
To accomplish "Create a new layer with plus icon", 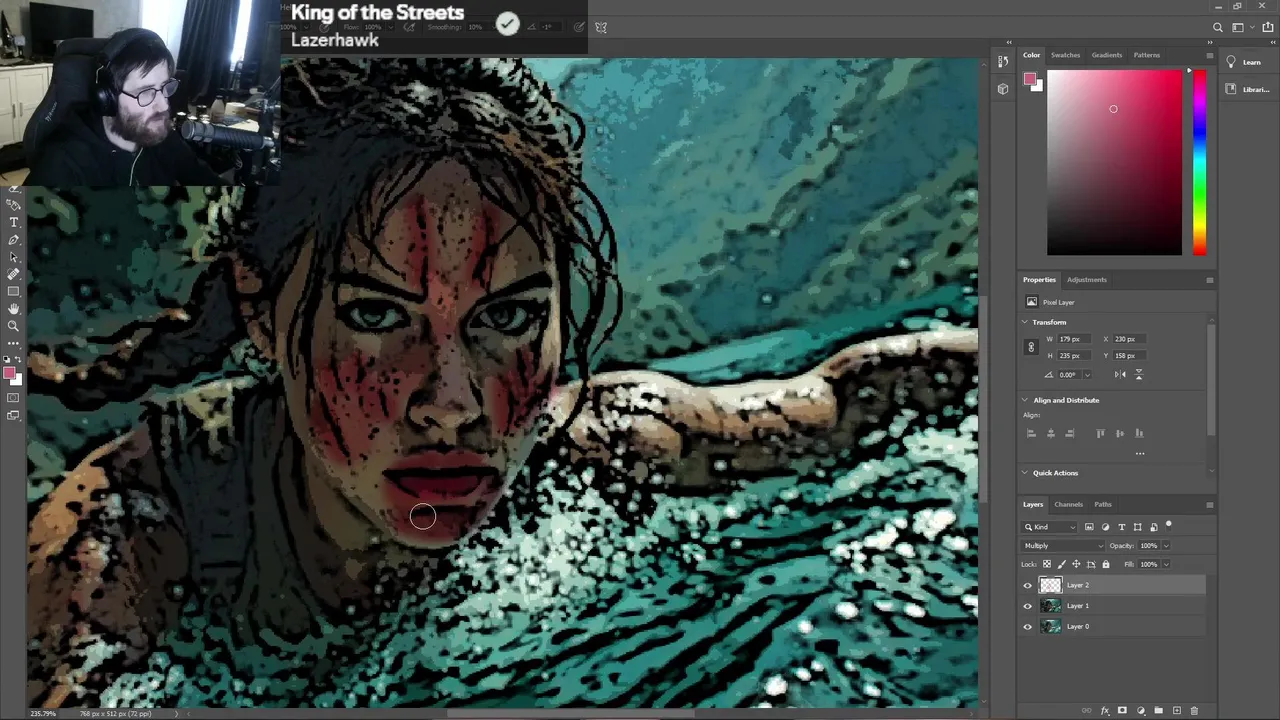I will (x=1177, y=711).
